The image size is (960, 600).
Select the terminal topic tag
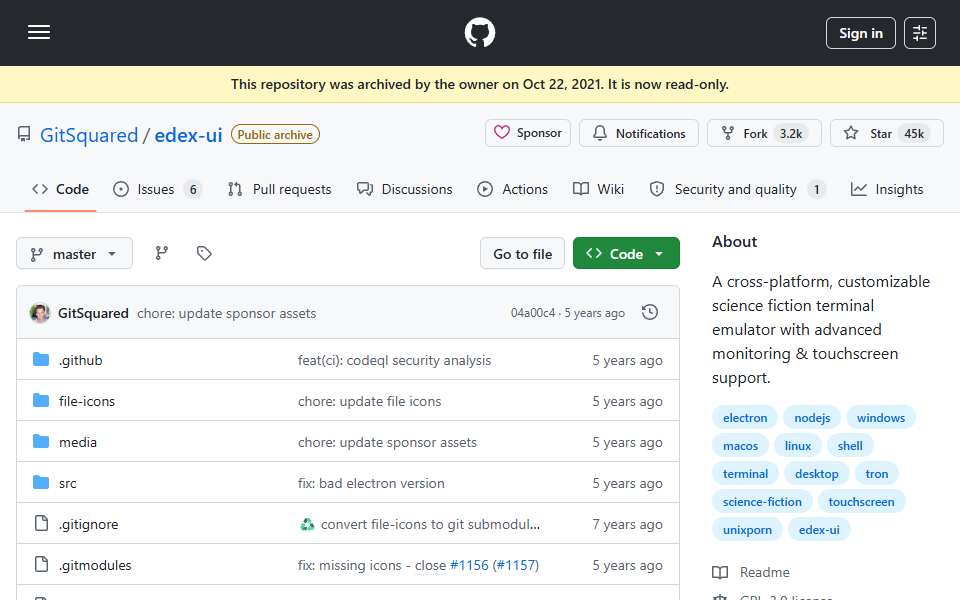745,474
